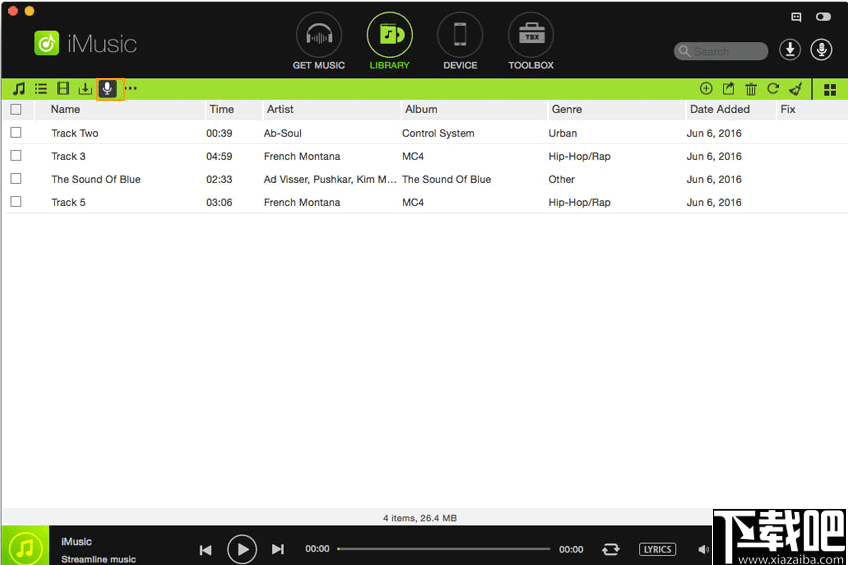Tick the checkbox for The Sound Of Blue

pyautogui.click(x=16, y=179)
